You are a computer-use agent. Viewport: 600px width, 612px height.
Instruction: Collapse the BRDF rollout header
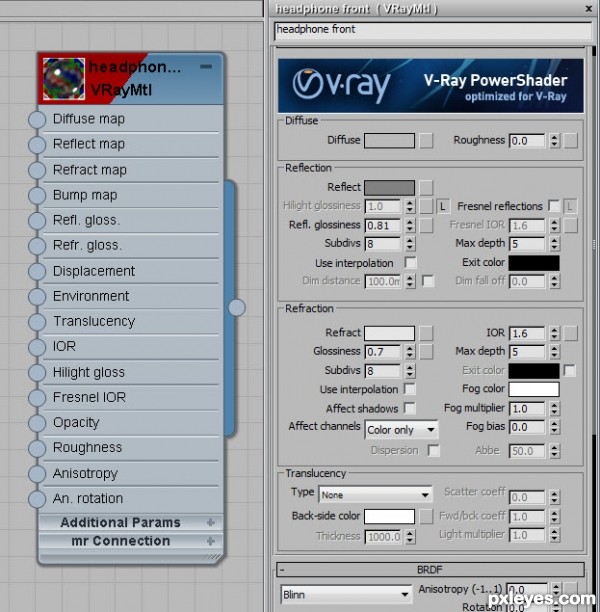[x=430, y=570]
